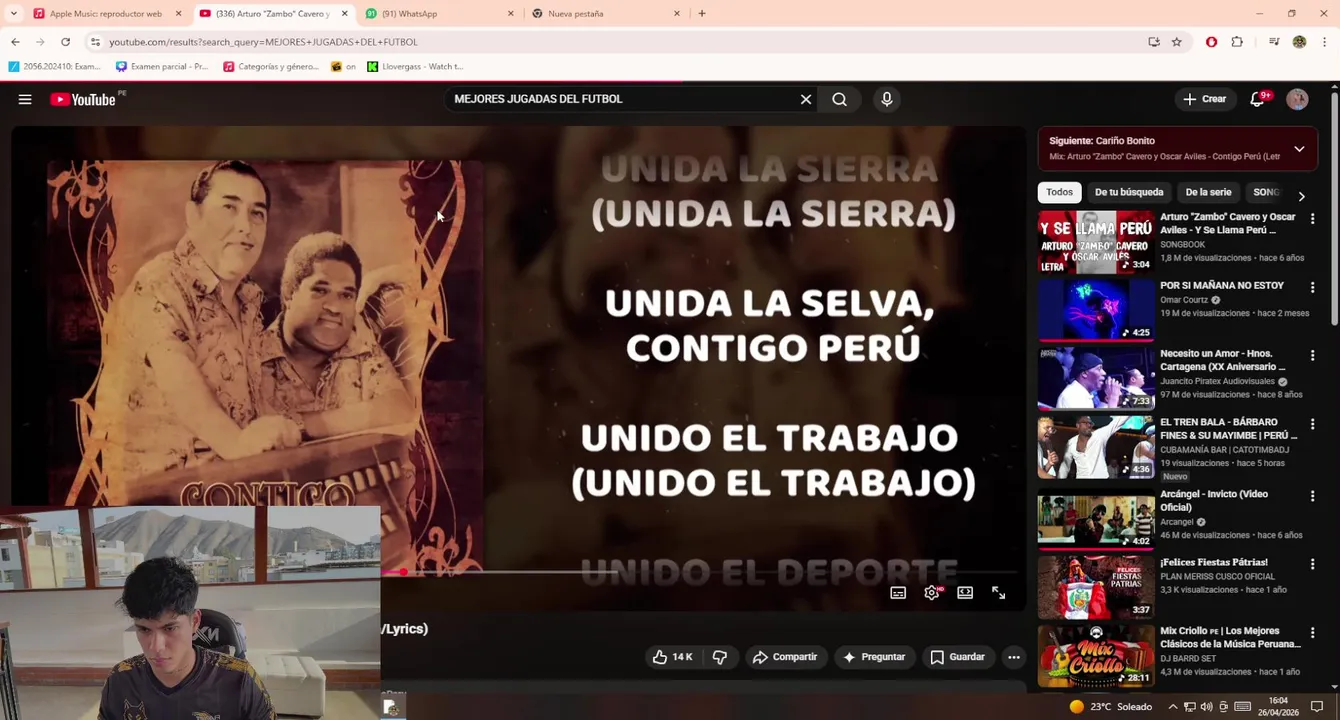Viewport: 1340px width, 720px height.
Task: Open more actions ellipsis below video
Action: click(1014, 657)
